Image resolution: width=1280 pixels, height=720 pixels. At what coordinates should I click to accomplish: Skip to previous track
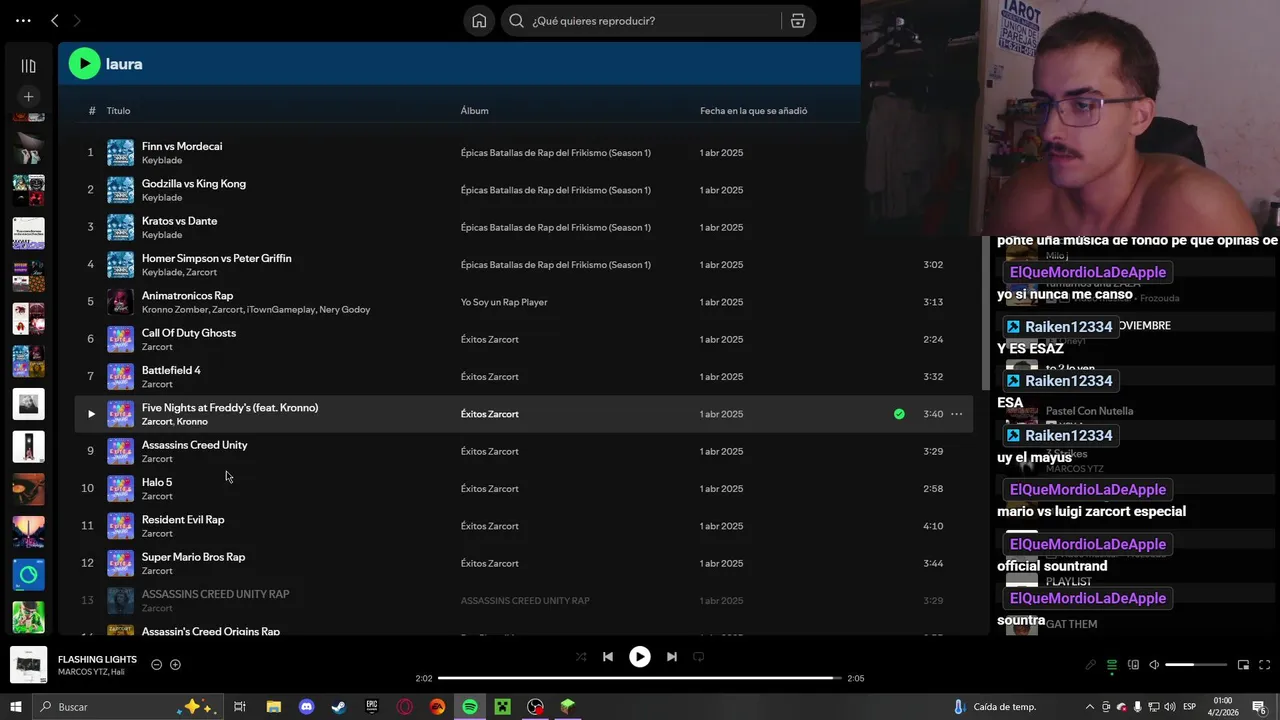(x=607, y=657)
